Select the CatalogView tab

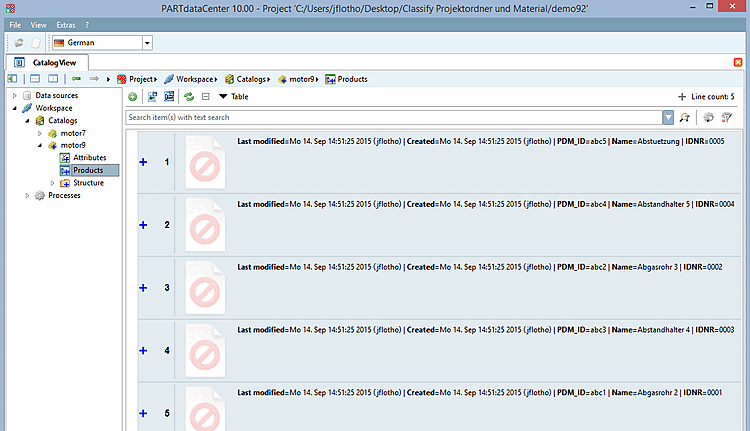[x=47, y=63]
